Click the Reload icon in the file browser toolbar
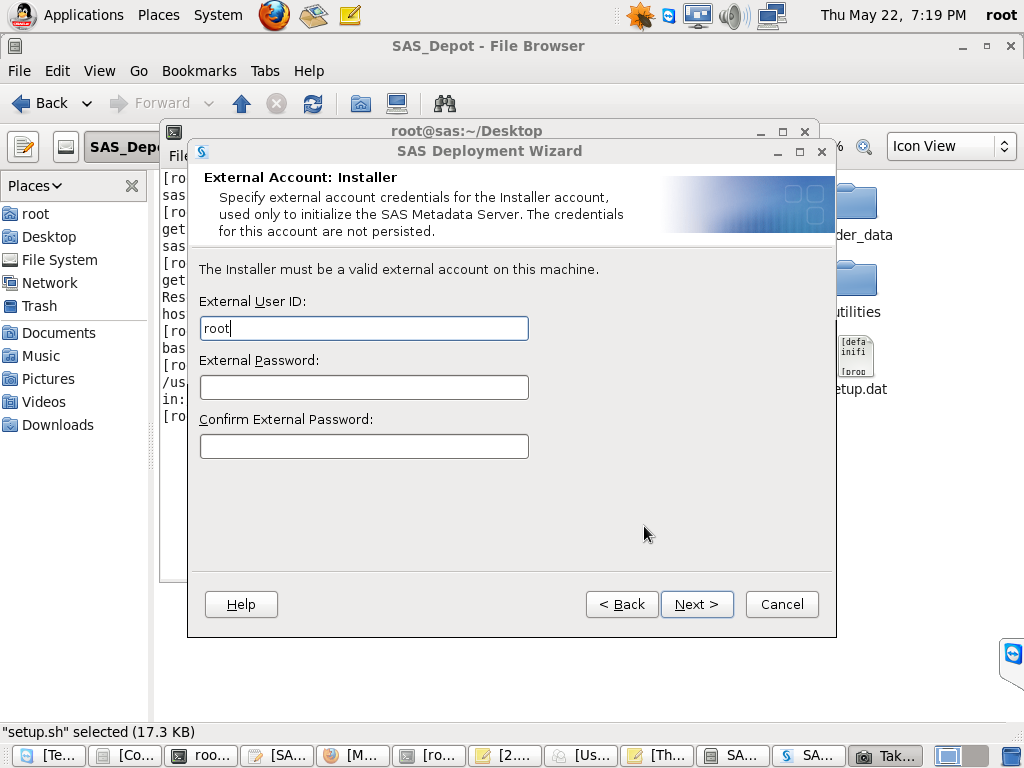The image size is (1024, 768). [x=313, y=103]
